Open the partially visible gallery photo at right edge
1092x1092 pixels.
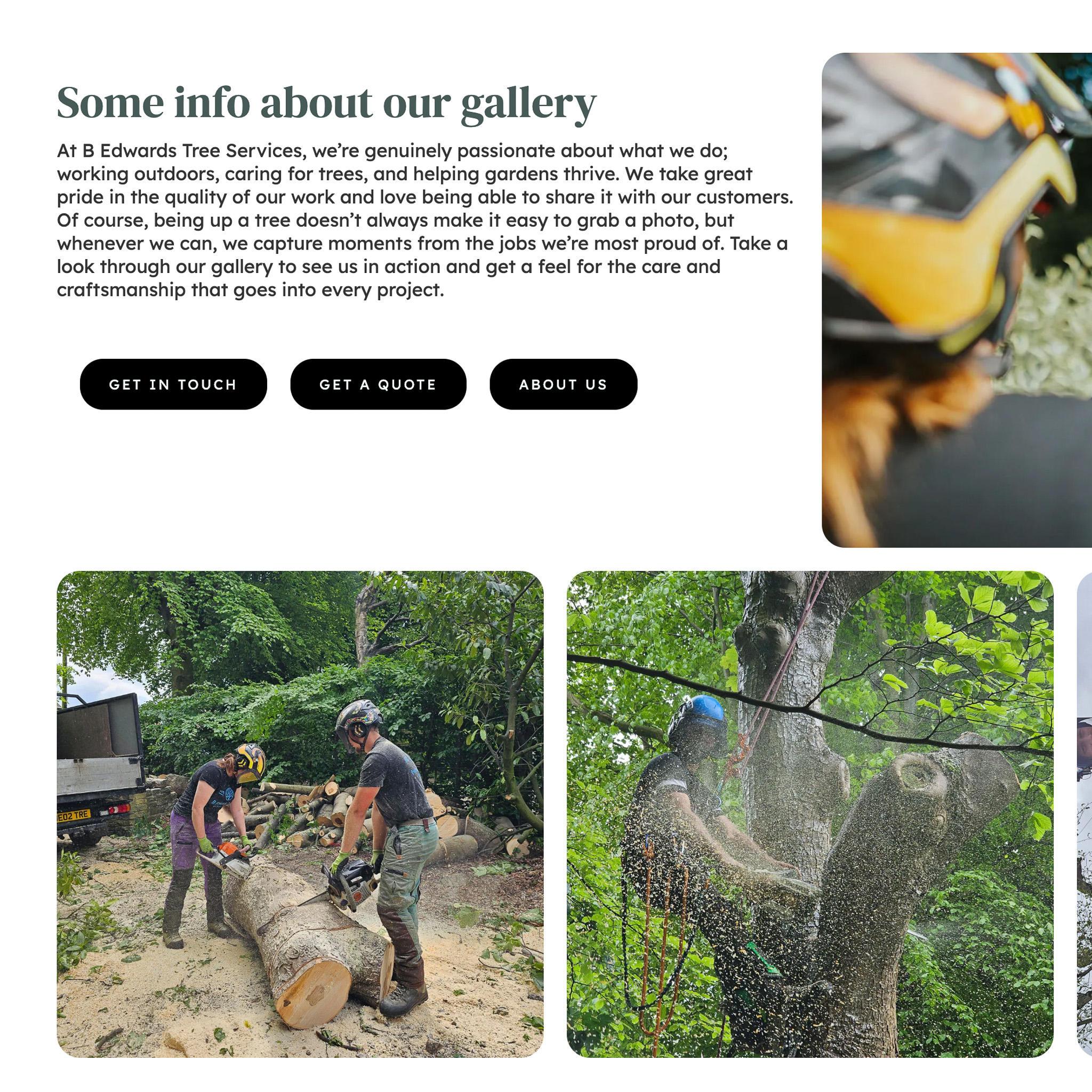tap(1085, 815)
